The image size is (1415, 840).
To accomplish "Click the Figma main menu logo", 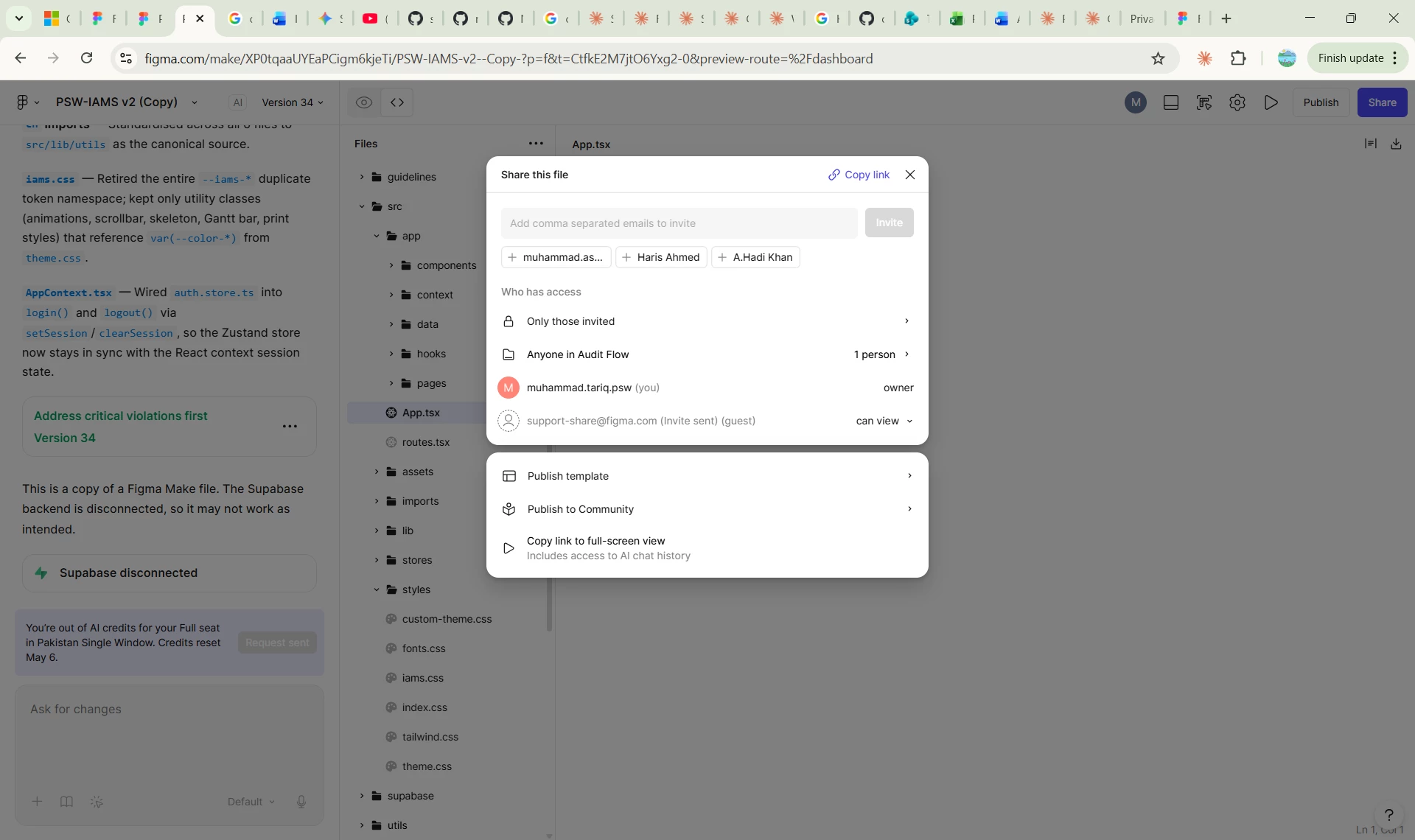I will (x=23, y=102).
